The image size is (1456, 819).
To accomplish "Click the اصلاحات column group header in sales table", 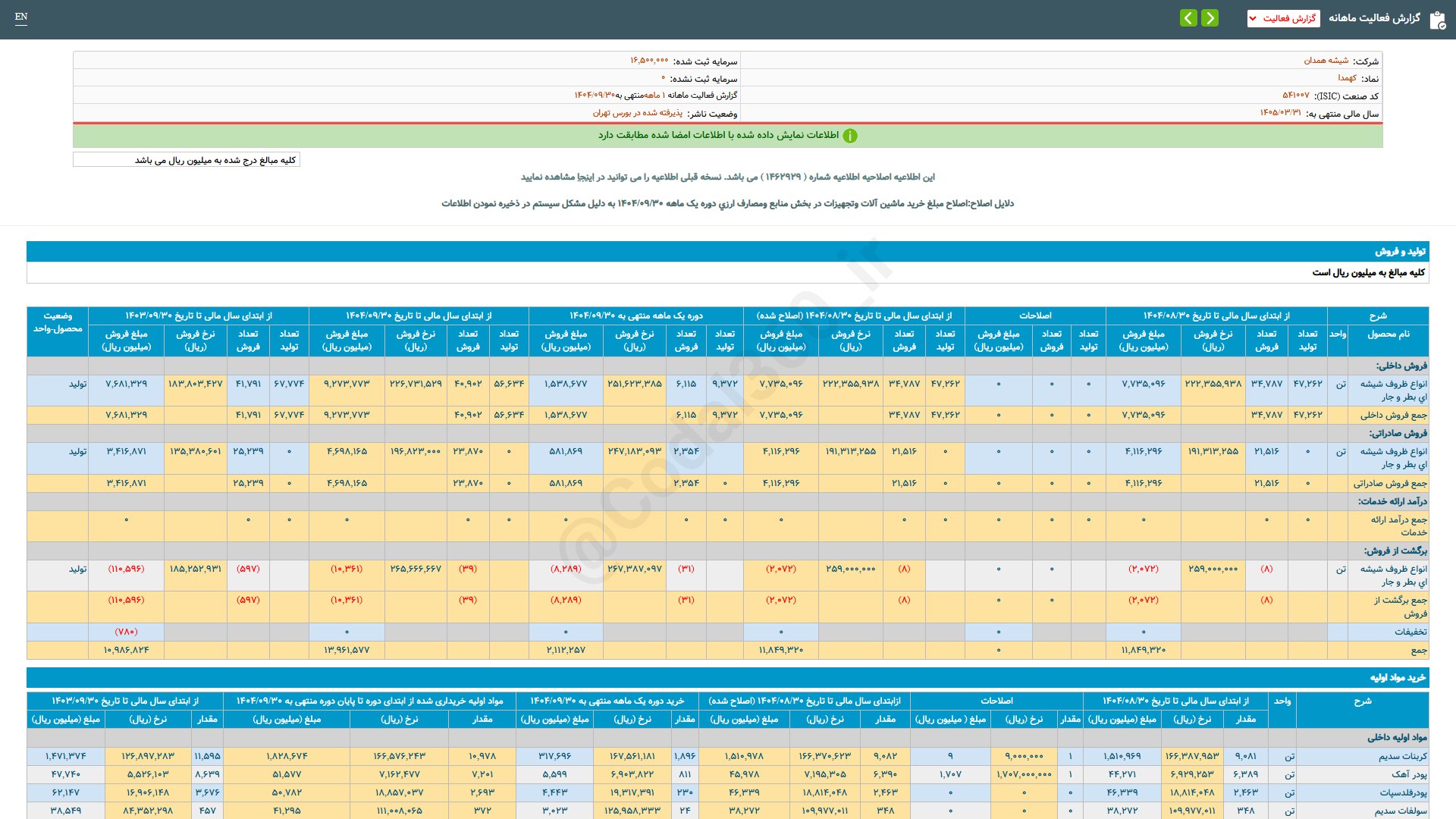I will [1034, 315].
